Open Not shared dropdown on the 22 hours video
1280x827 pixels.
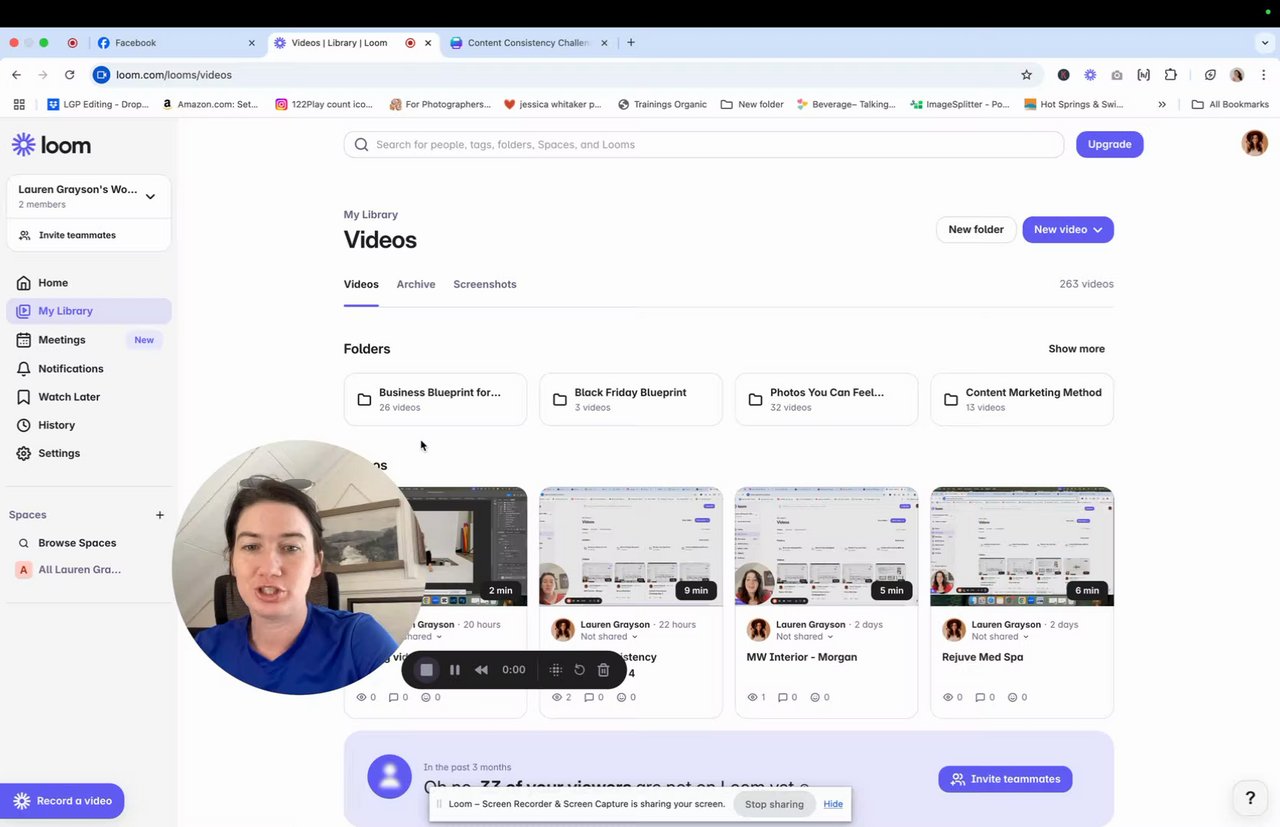tap(610, 637)
